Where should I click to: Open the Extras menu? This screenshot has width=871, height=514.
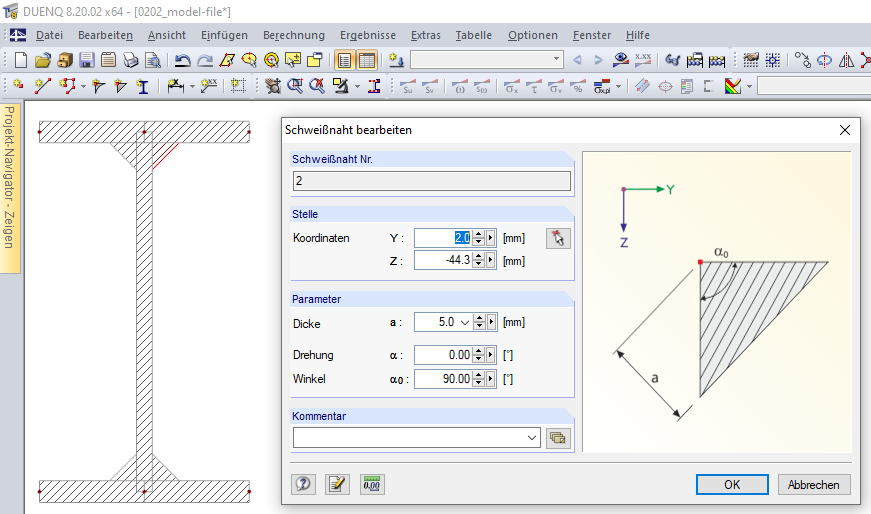pos(426,35)
